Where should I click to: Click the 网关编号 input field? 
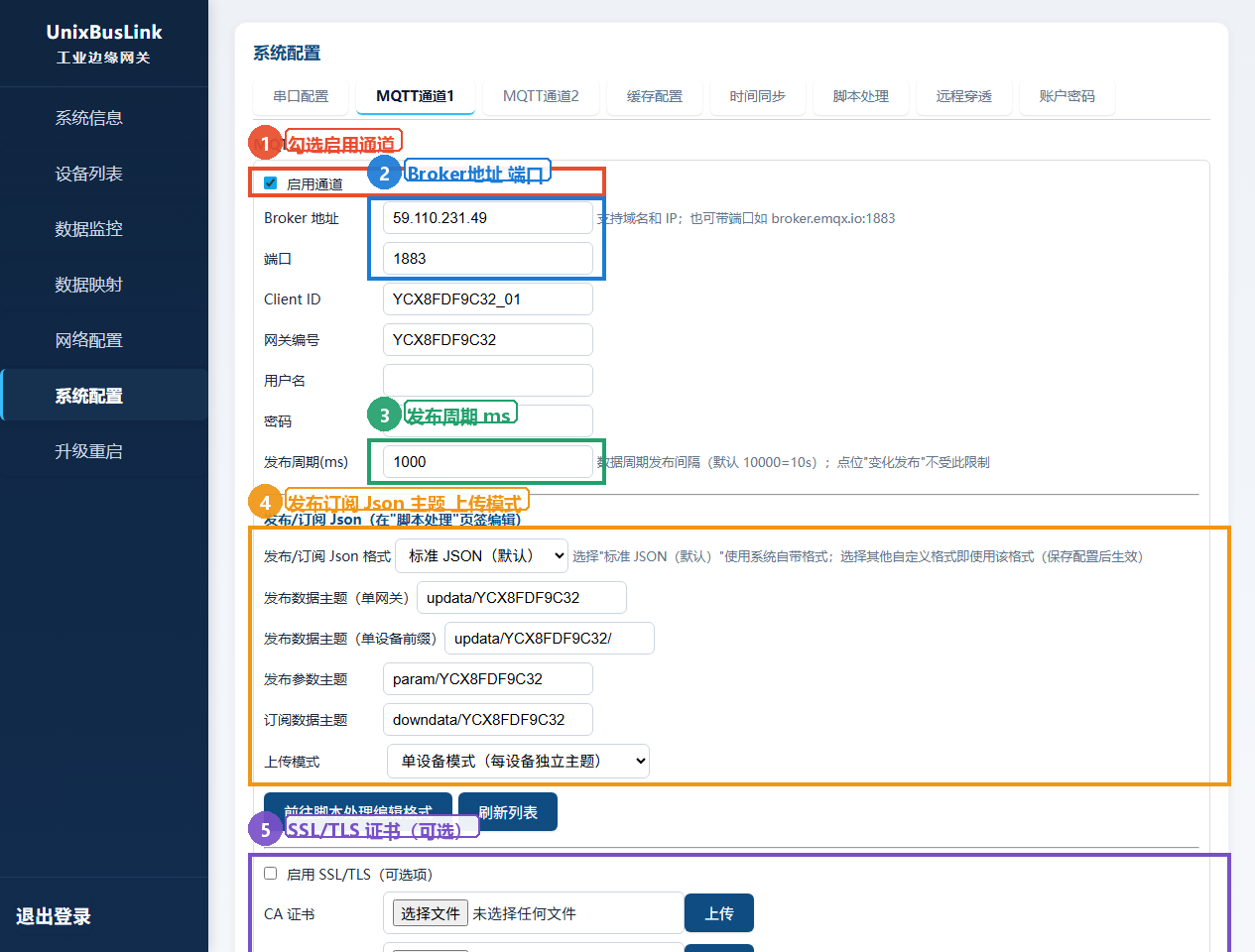[488, 340]
